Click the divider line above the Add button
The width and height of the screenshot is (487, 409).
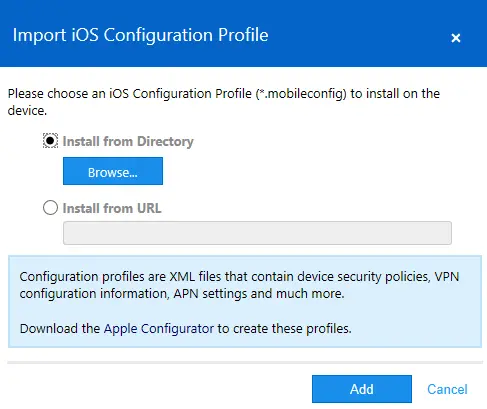click(x=245, y=362)
